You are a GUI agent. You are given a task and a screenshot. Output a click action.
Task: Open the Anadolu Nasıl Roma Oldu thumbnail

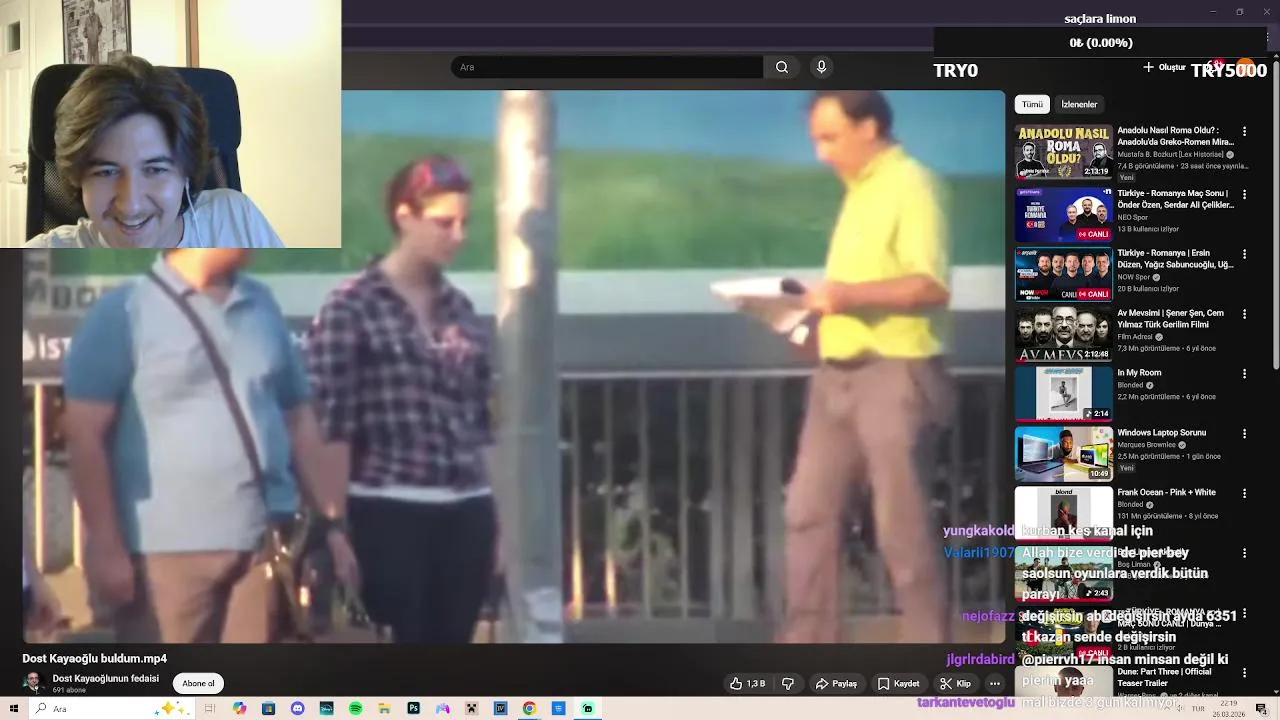pos(1064,152)
